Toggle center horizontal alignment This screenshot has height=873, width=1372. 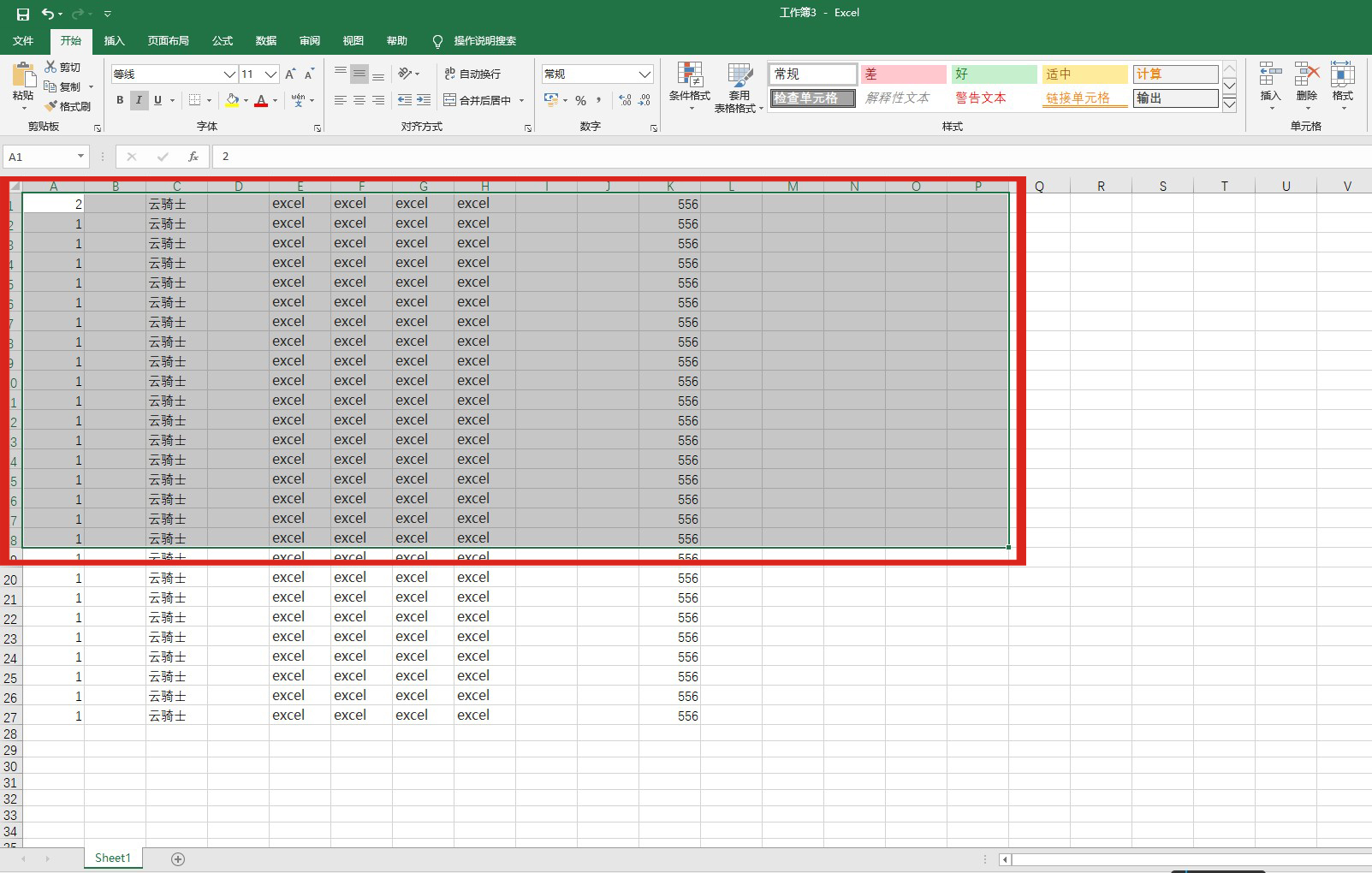(x=359, y=100)
